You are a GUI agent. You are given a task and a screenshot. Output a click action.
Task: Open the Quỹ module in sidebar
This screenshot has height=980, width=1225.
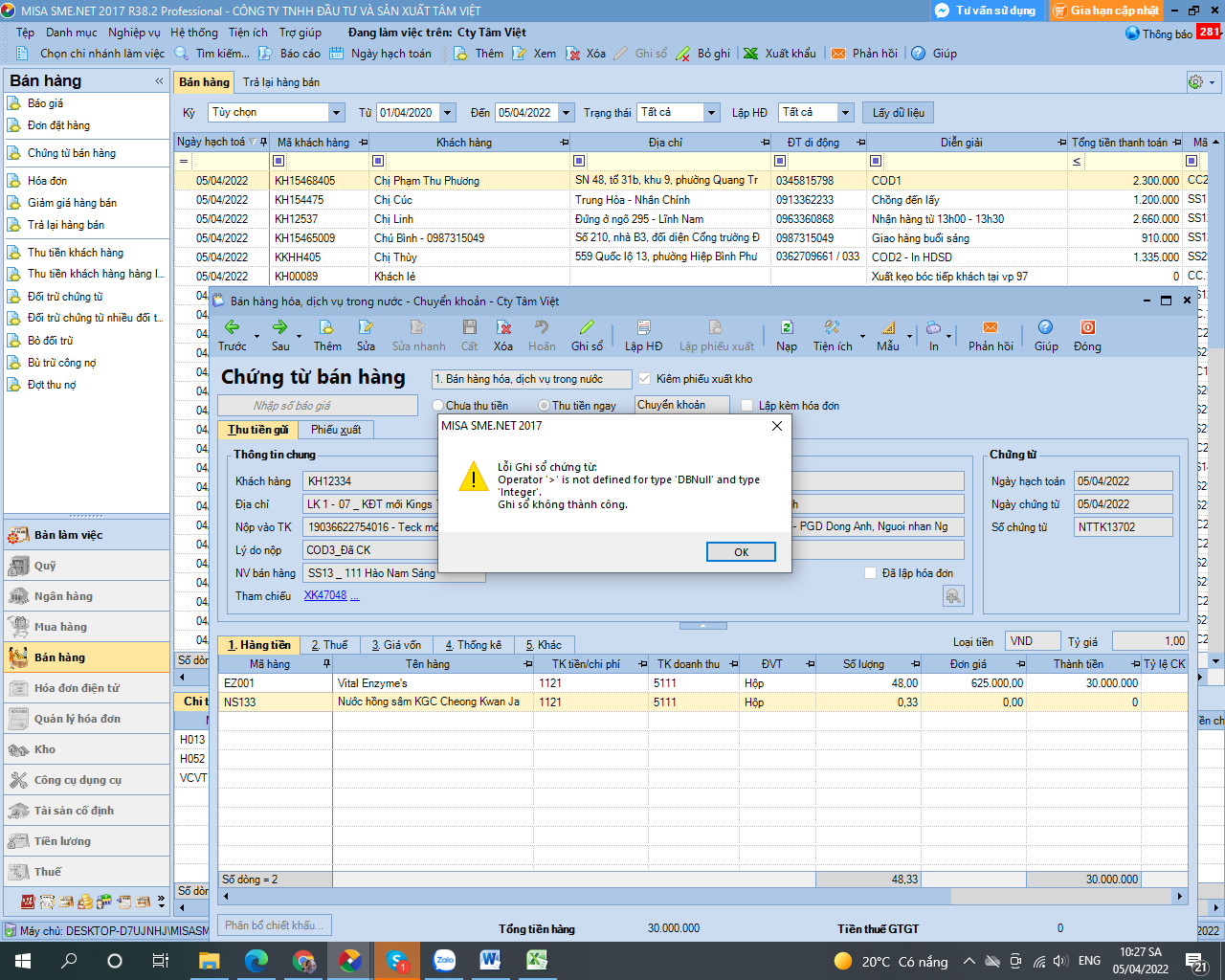(87, 566)
